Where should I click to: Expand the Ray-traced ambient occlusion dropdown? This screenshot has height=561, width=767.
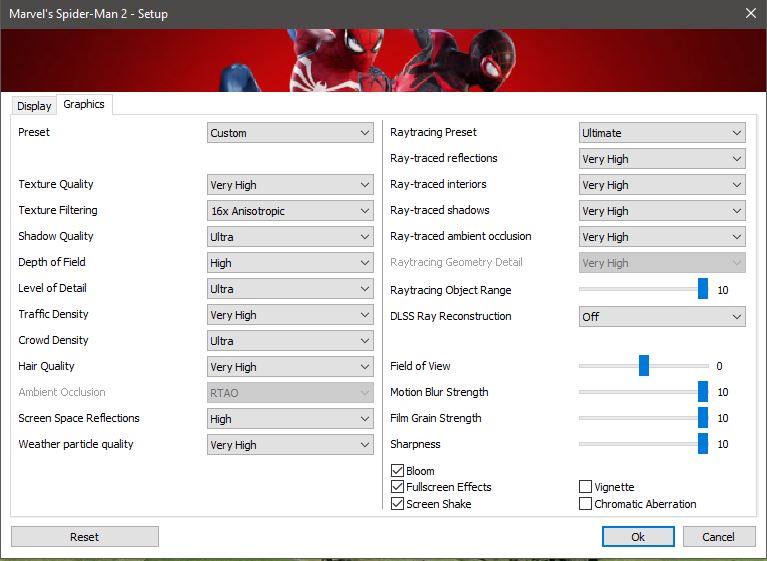tap(662, 237)
